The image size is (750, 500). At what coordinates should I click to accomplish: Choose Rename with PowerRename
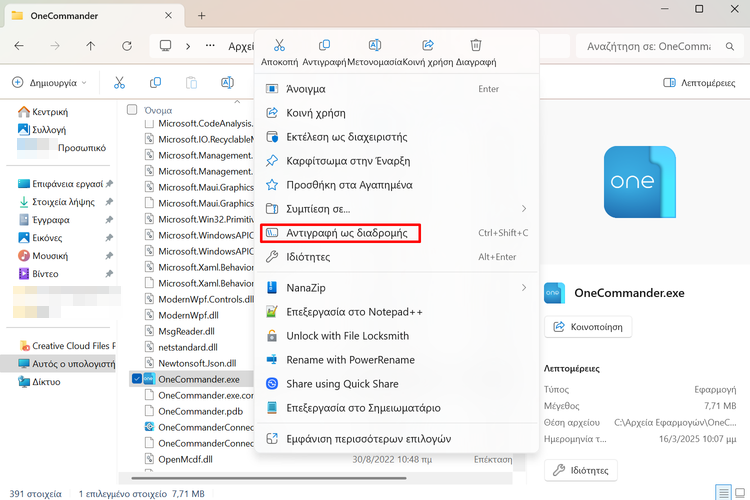[x=397, y=360]
